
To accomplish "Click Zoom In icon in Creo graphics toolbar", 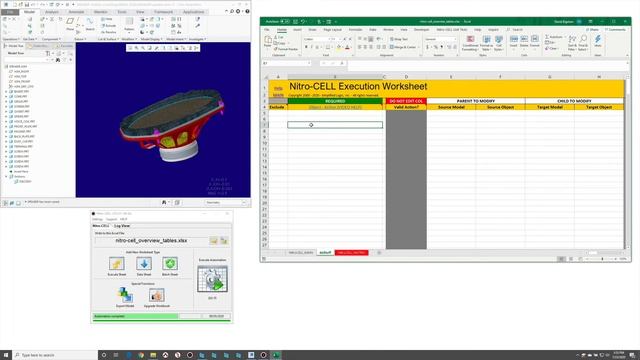I will pos(137,48).
